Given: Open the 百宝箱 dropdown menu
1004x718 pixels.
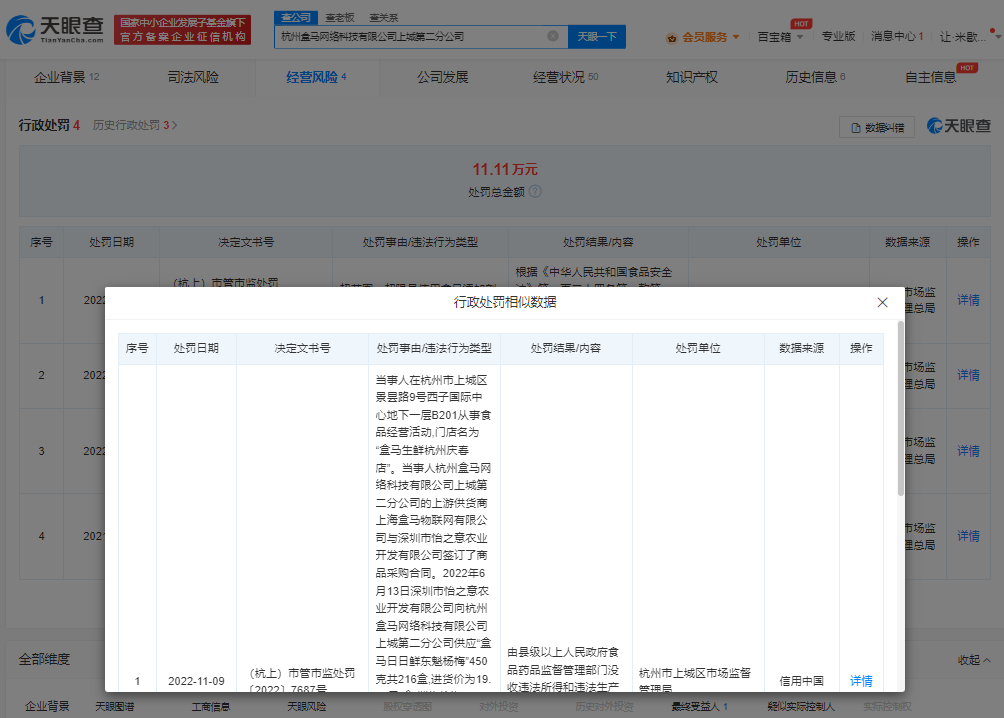Looking at the screenshot, I should pyautogui.click(x=779, y=37).
